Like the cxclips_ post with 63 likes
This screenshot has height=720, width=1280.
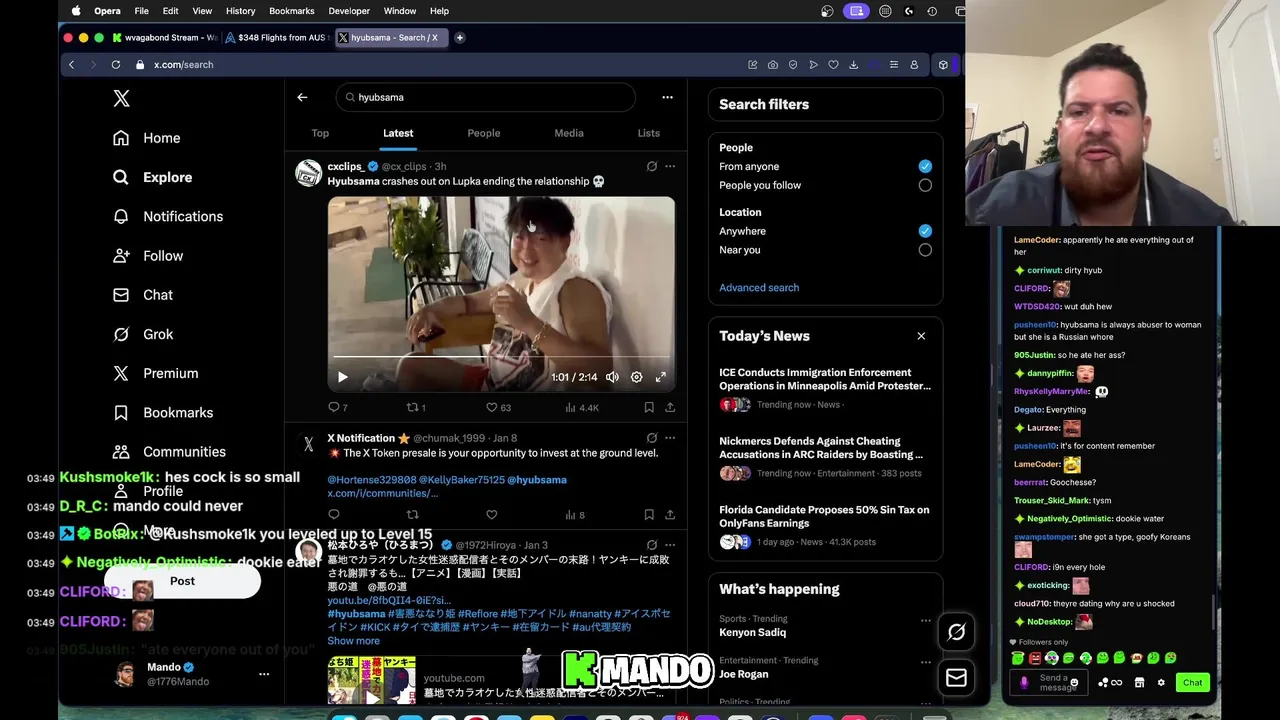(x=497, y=407)
